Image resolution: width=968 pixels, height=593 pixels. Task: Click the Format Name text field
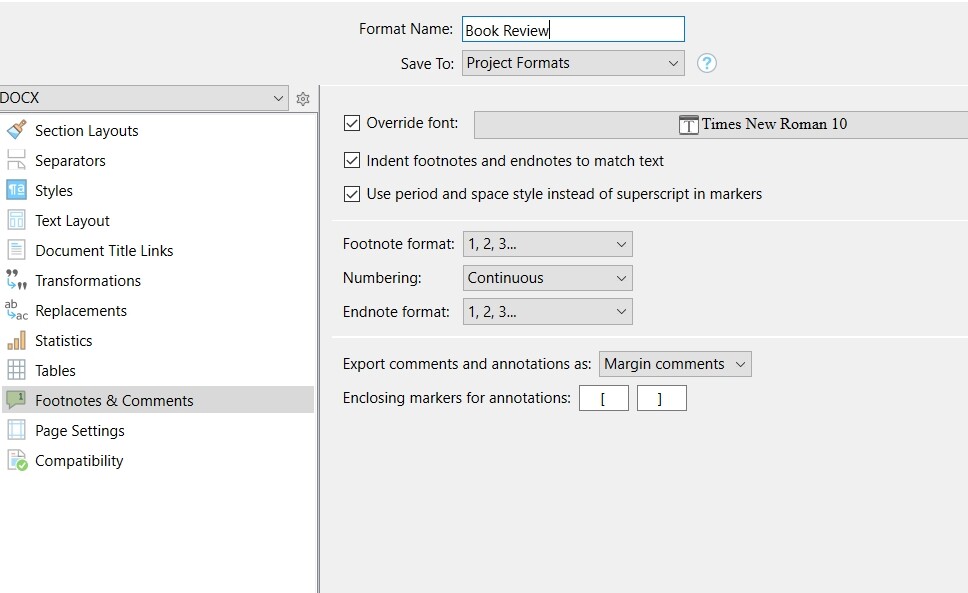click(573, 30)
